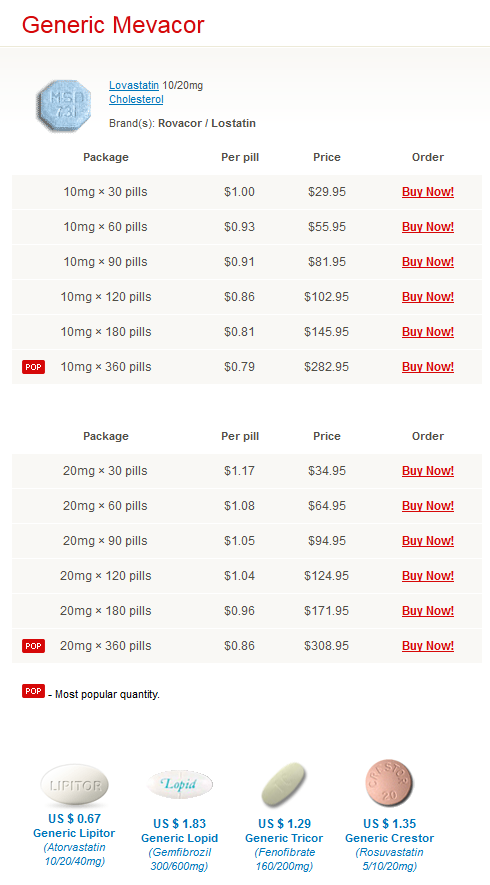Click the blue Lovastatin pill image

tap(63, 106)
